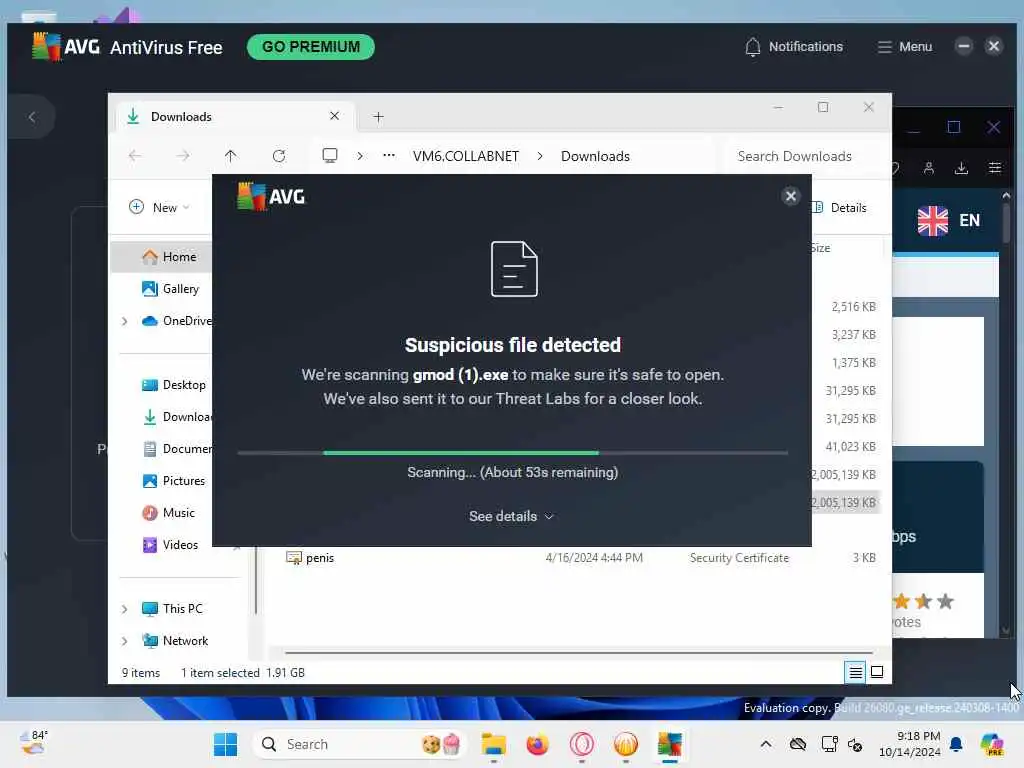1024x768 pixels.
Task: Open Downloads quick access folder
Action: [x=177, y=417]
